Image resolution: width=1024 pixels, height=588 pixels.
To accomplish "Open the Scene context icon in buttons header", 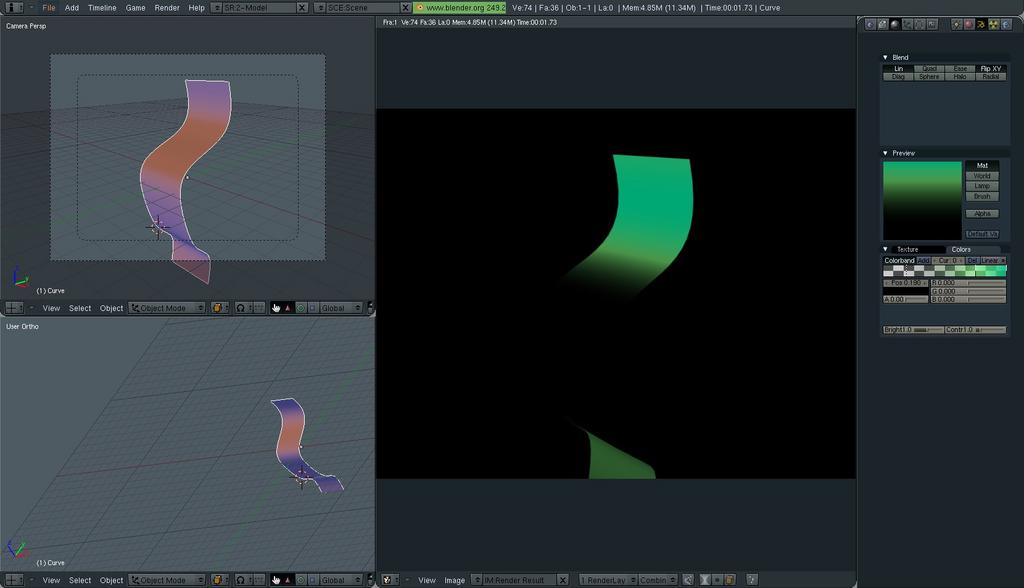I will click(x=932, y=24).
